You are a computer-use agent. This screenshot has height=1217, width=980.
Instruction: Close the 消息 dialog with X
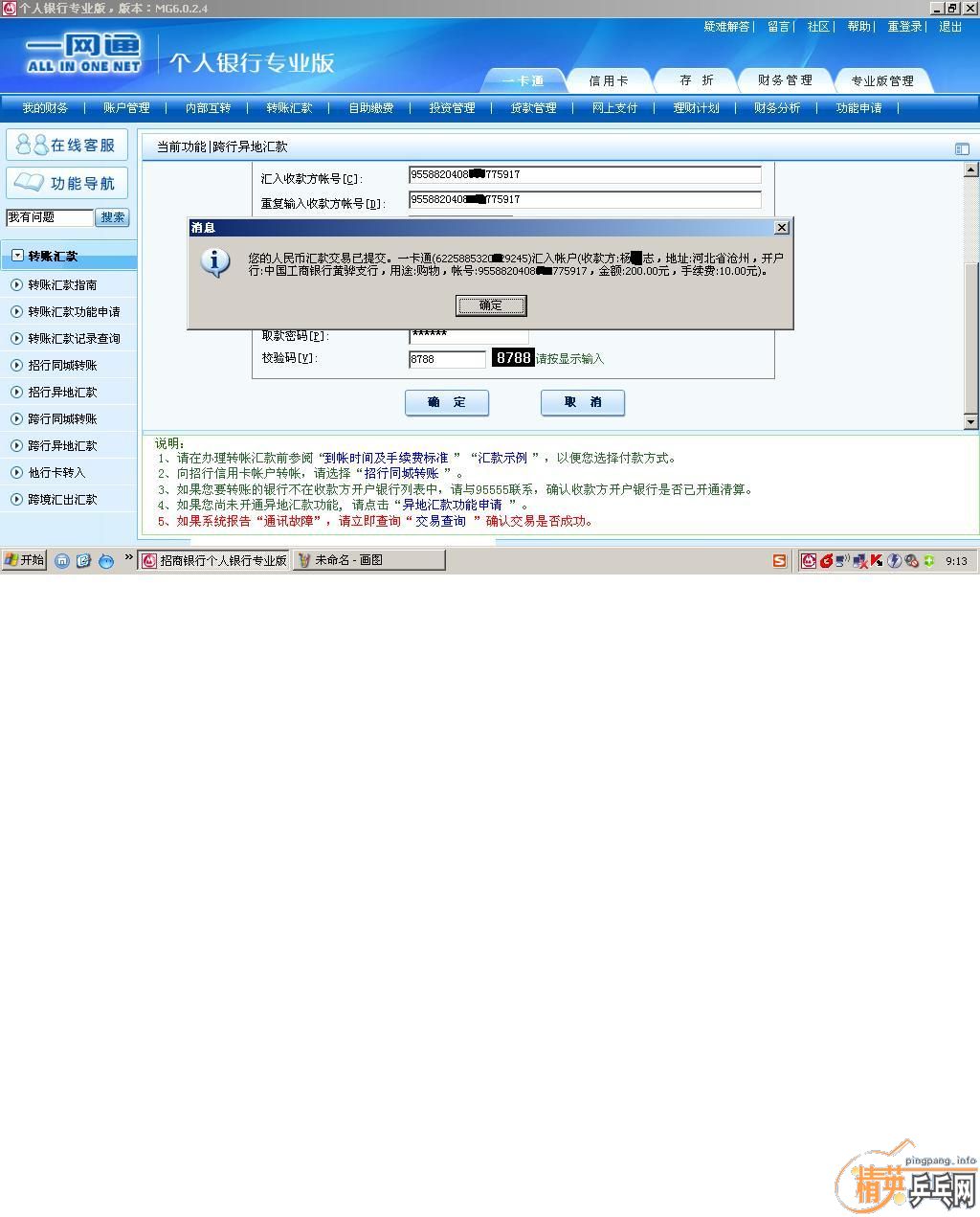[x=782, y=227]
